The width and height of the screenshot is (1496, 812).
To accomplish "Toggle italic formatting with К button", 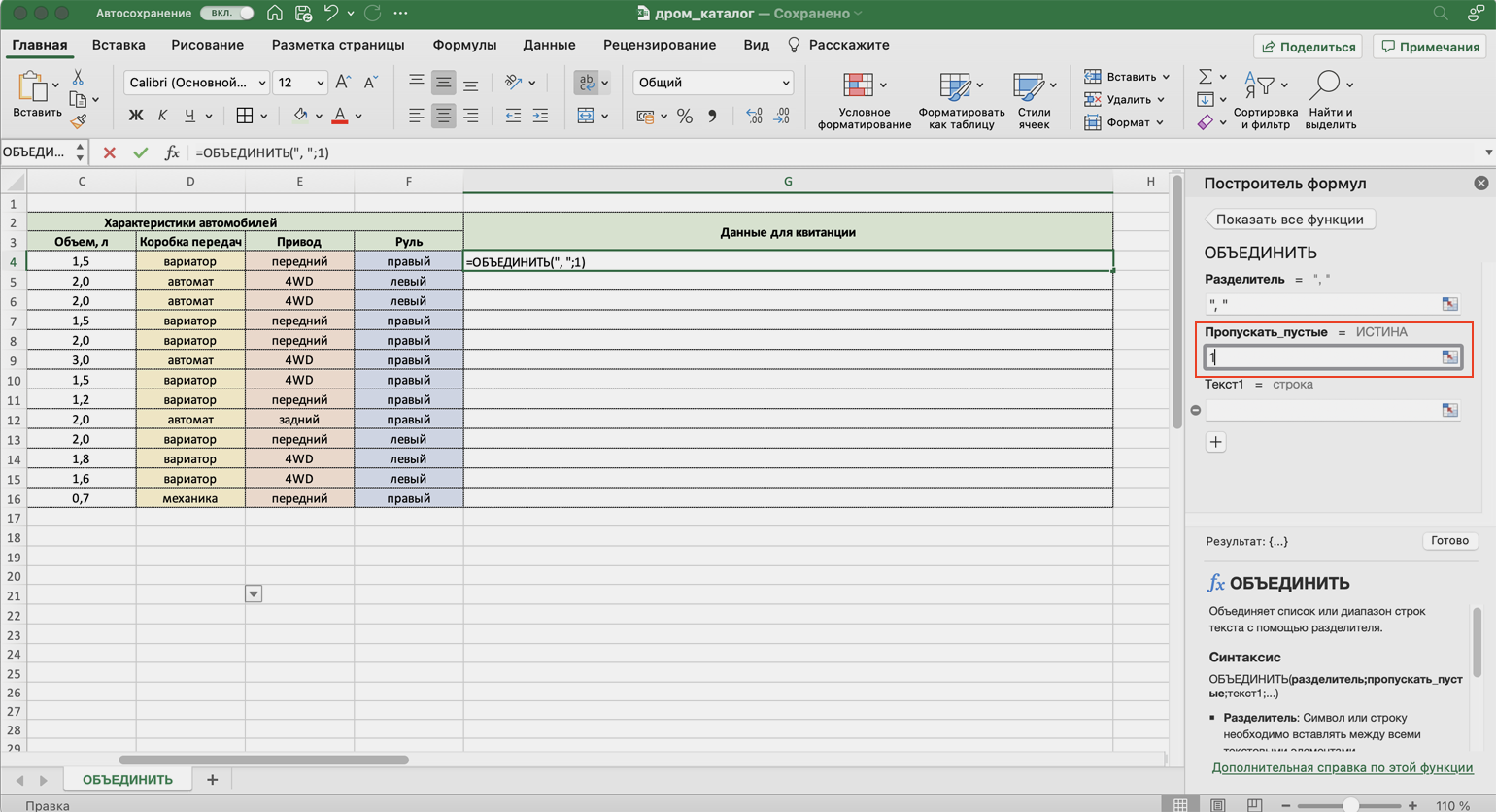I will pyautogui.click(x=162, y=116).
